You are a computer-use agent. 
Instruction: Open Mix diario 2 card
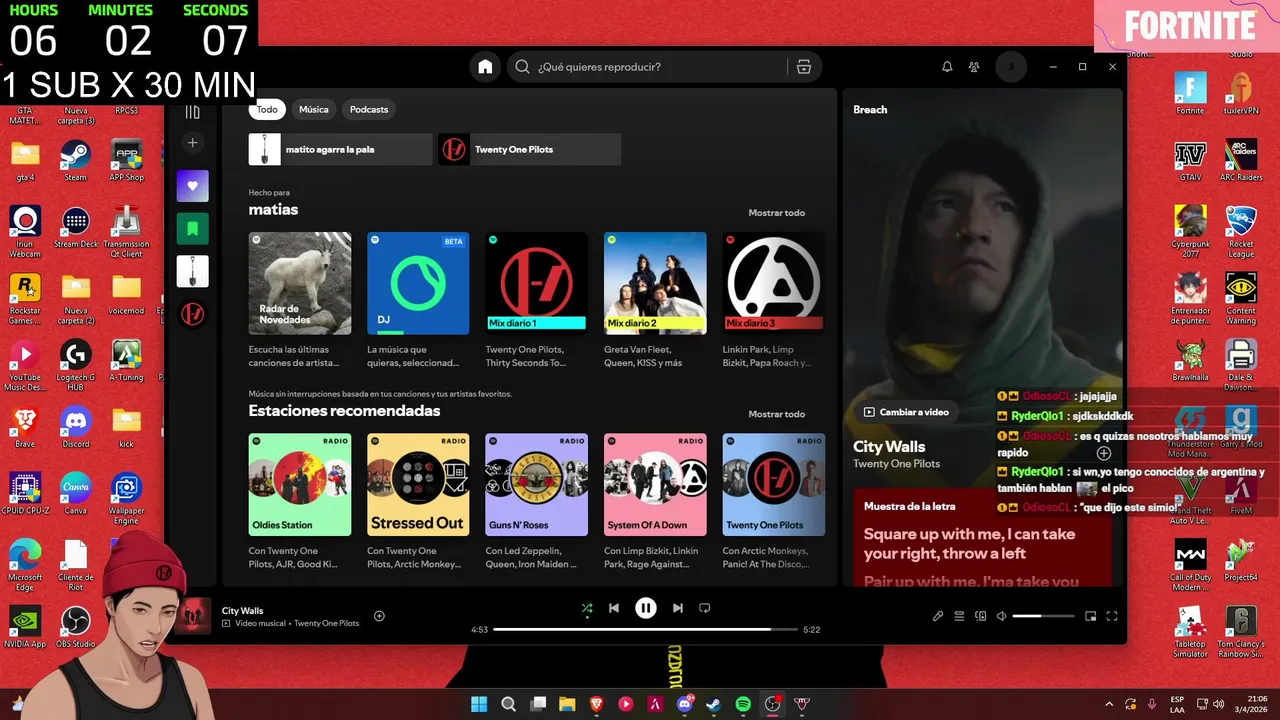coord(655,301)
